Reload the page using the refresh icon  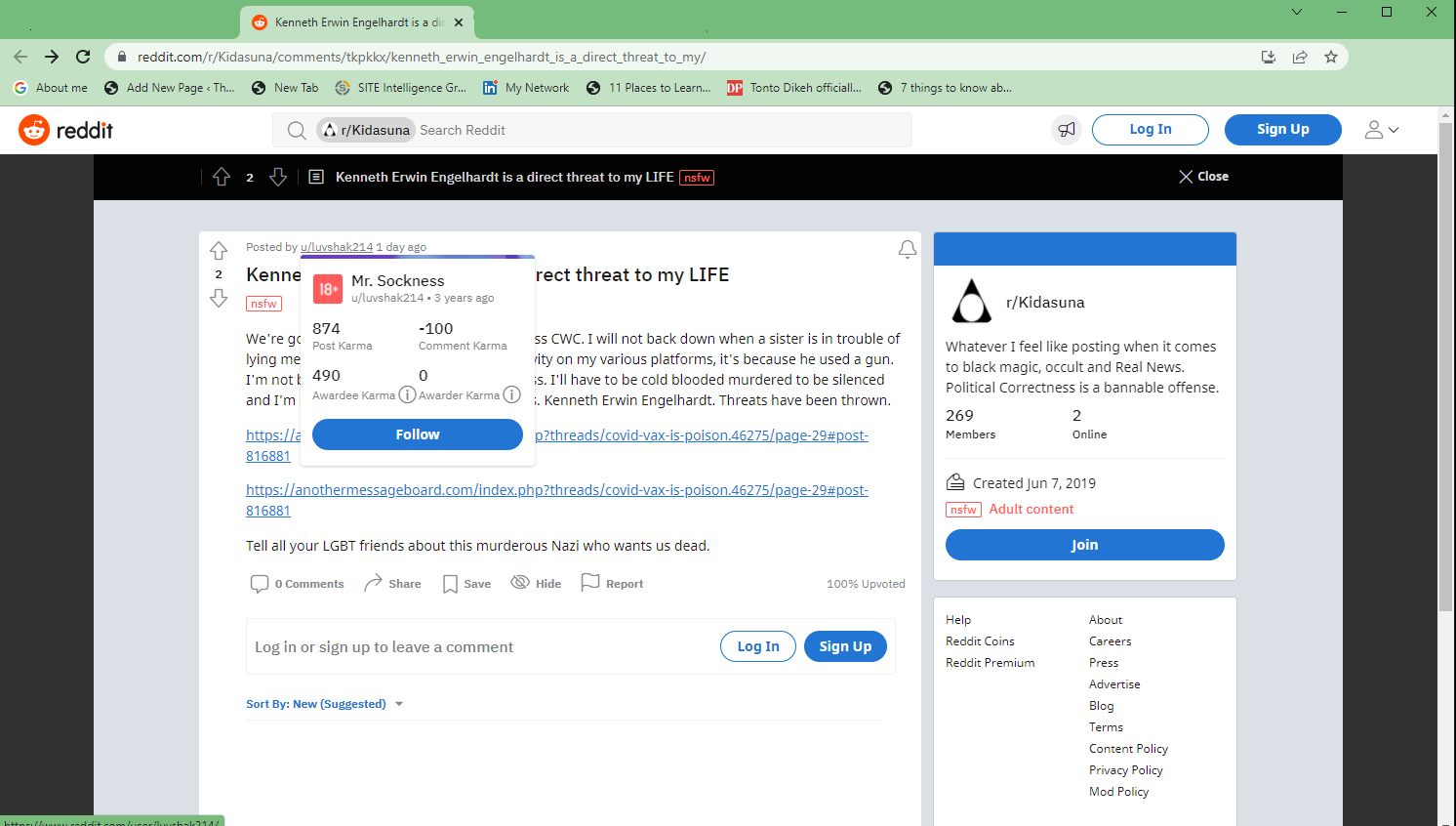(x=83, y=57)
